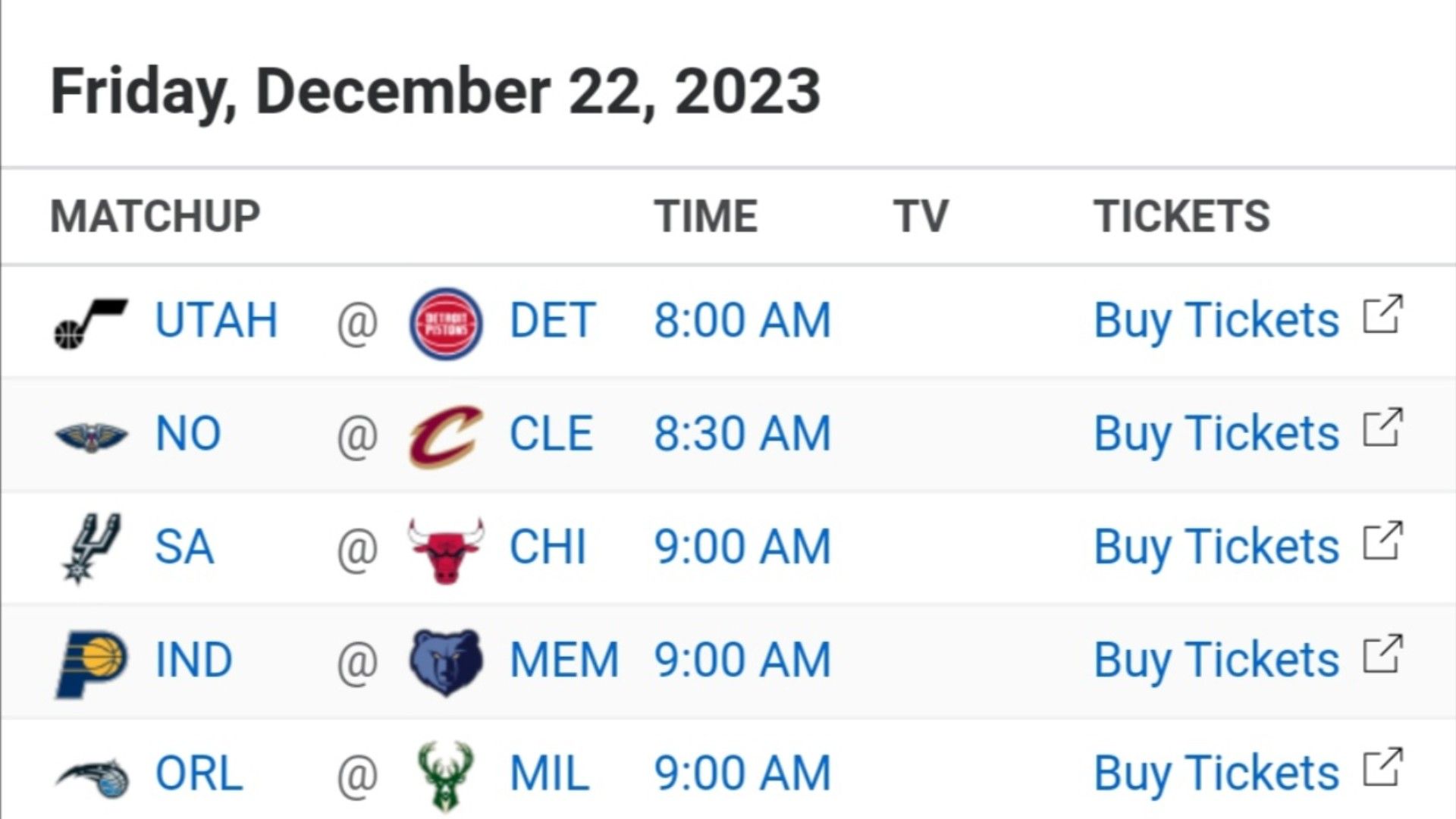Viewport: 1456px width, 819px height.
Task: Select the MEM team name link
Action: click(x=564, y=660)
